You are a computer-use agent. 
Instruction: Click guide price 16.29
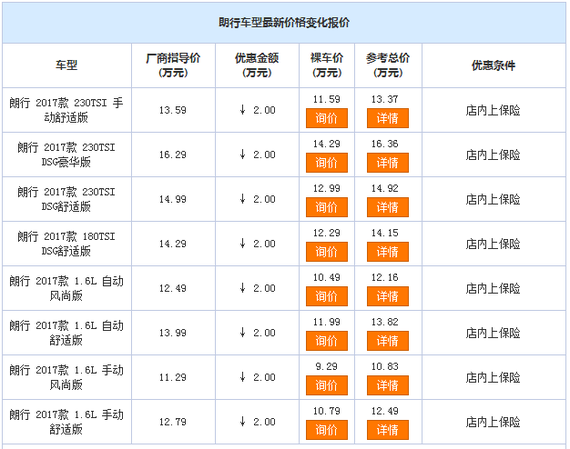173,155
